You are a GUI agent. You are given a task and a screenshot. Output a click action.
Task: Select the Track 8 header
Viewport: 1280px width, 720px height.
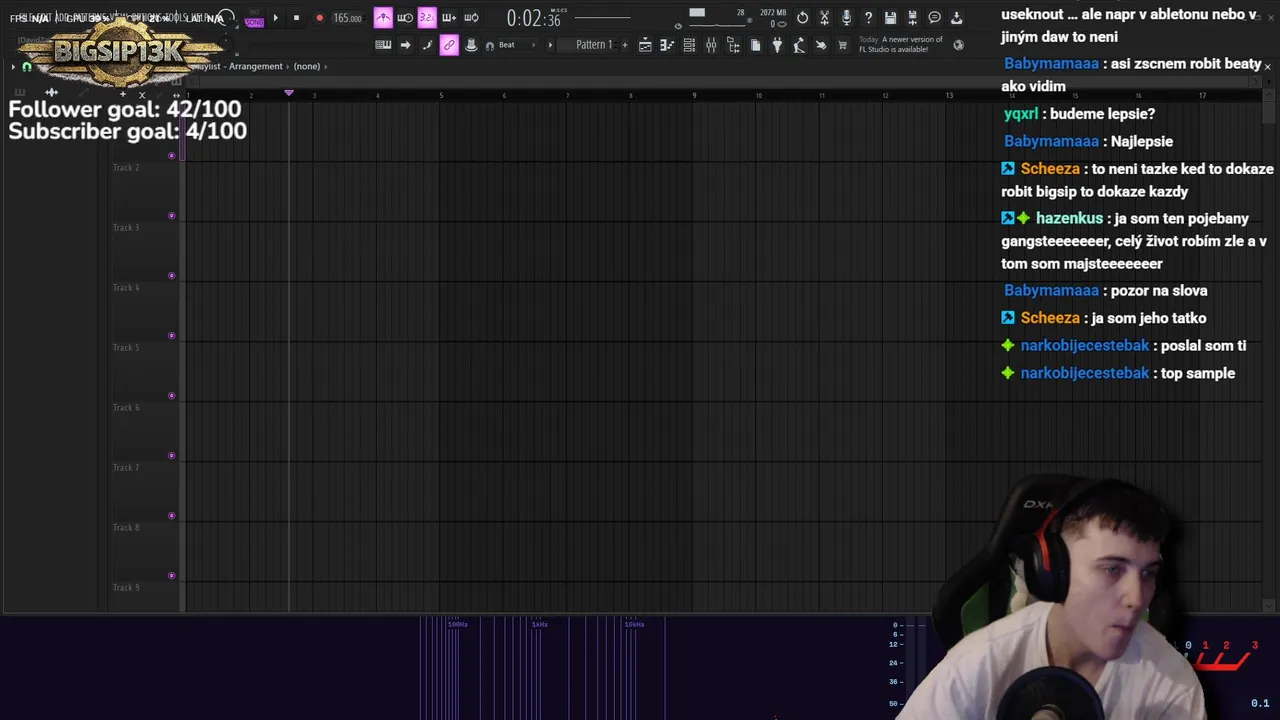pos(143,549)
